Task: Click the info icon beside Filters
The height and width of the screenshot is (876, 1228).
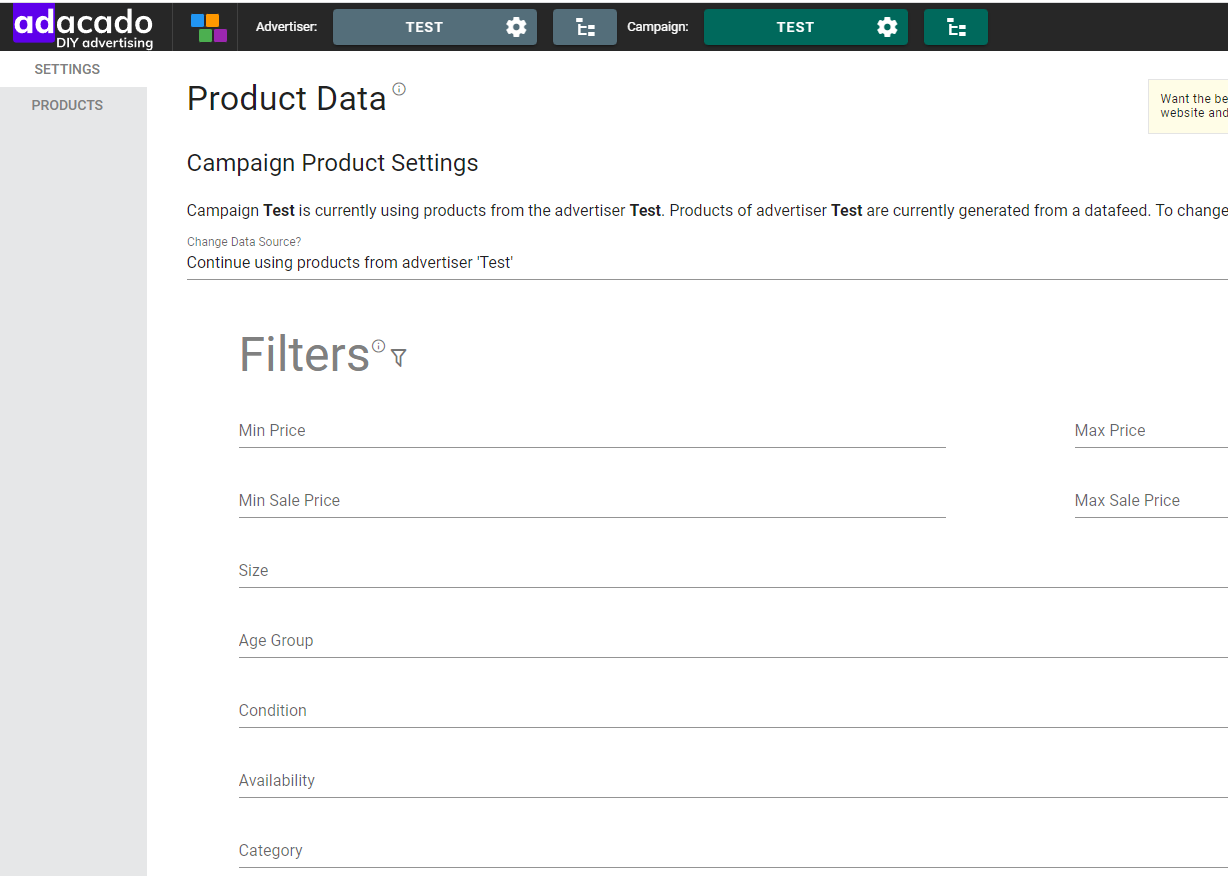Action: click(x=378, y=346)
